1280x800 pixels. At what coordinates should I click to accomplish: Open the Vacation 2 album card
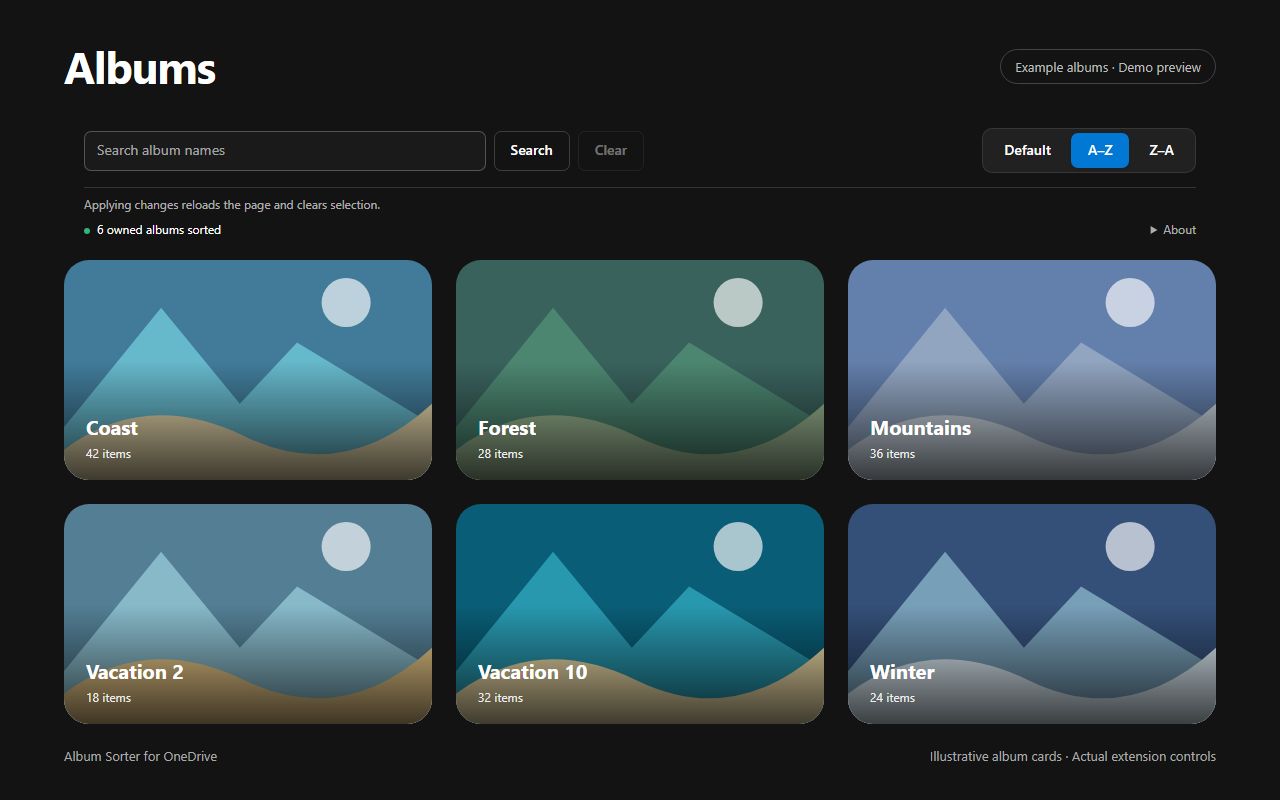pyautogui.click(x=248, y=614)
